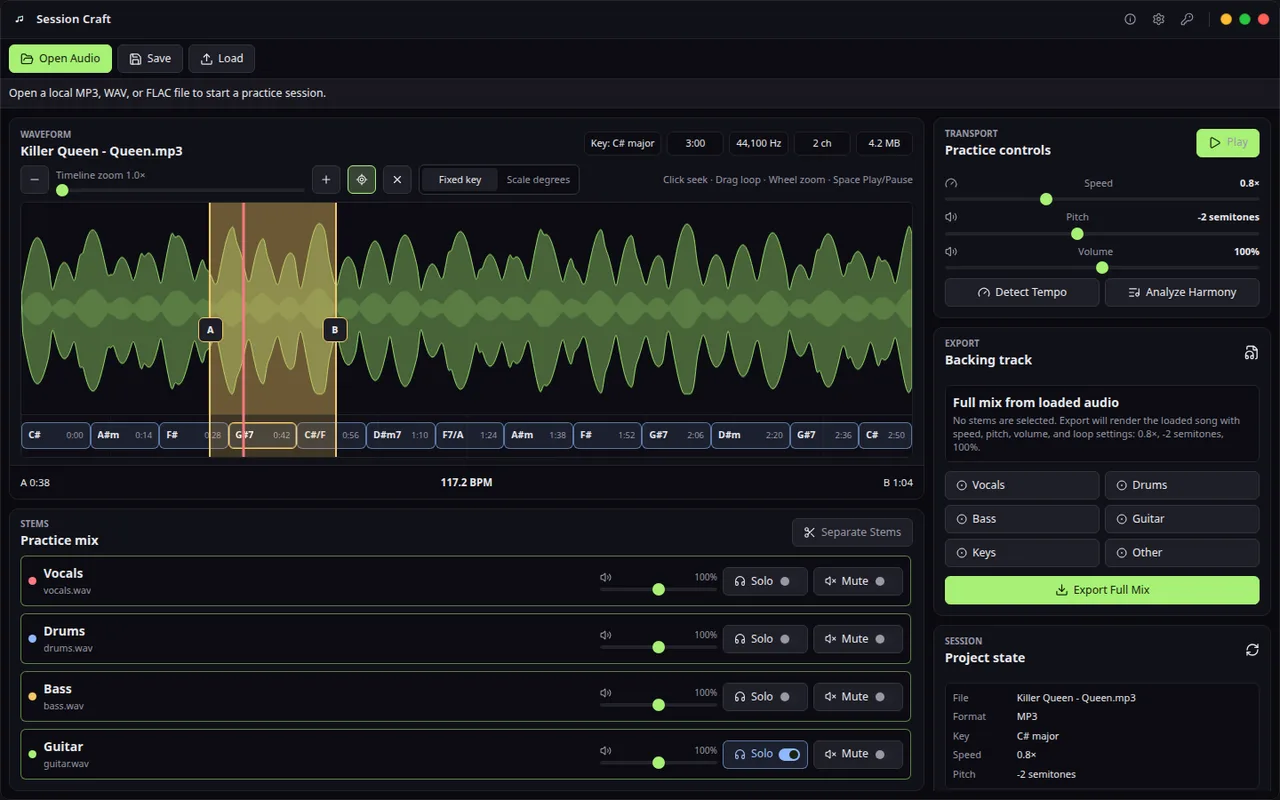Screen dimensions: 1280x800
Task: Click Export Full Mix button
Action: 1102,590
